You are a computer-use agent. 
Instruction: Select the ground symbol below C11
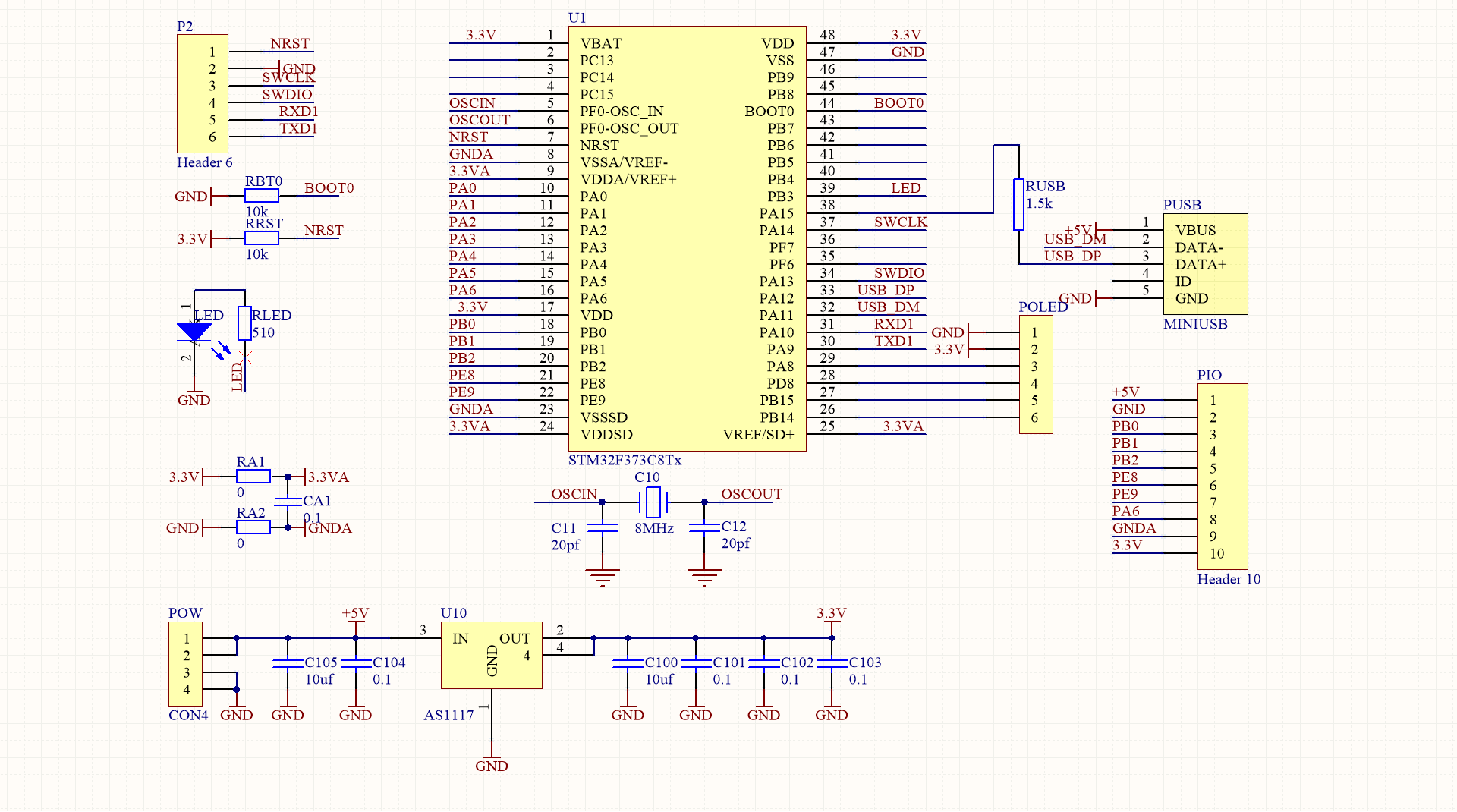coord(603,575)
